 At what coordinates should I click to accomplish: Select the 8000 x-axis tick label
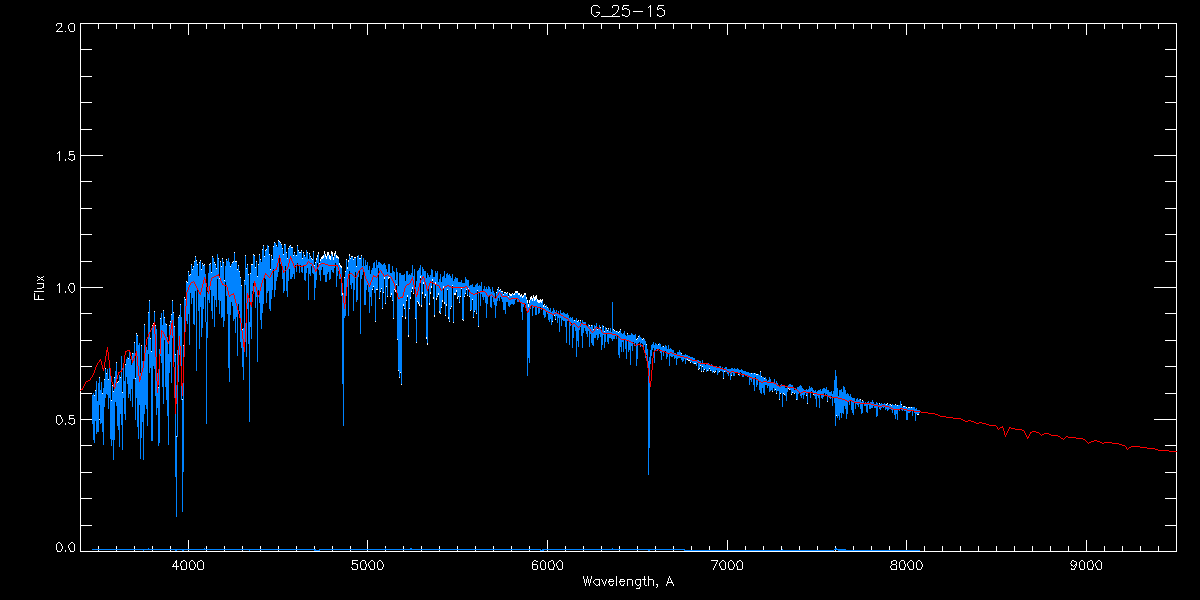coord(906,565)
